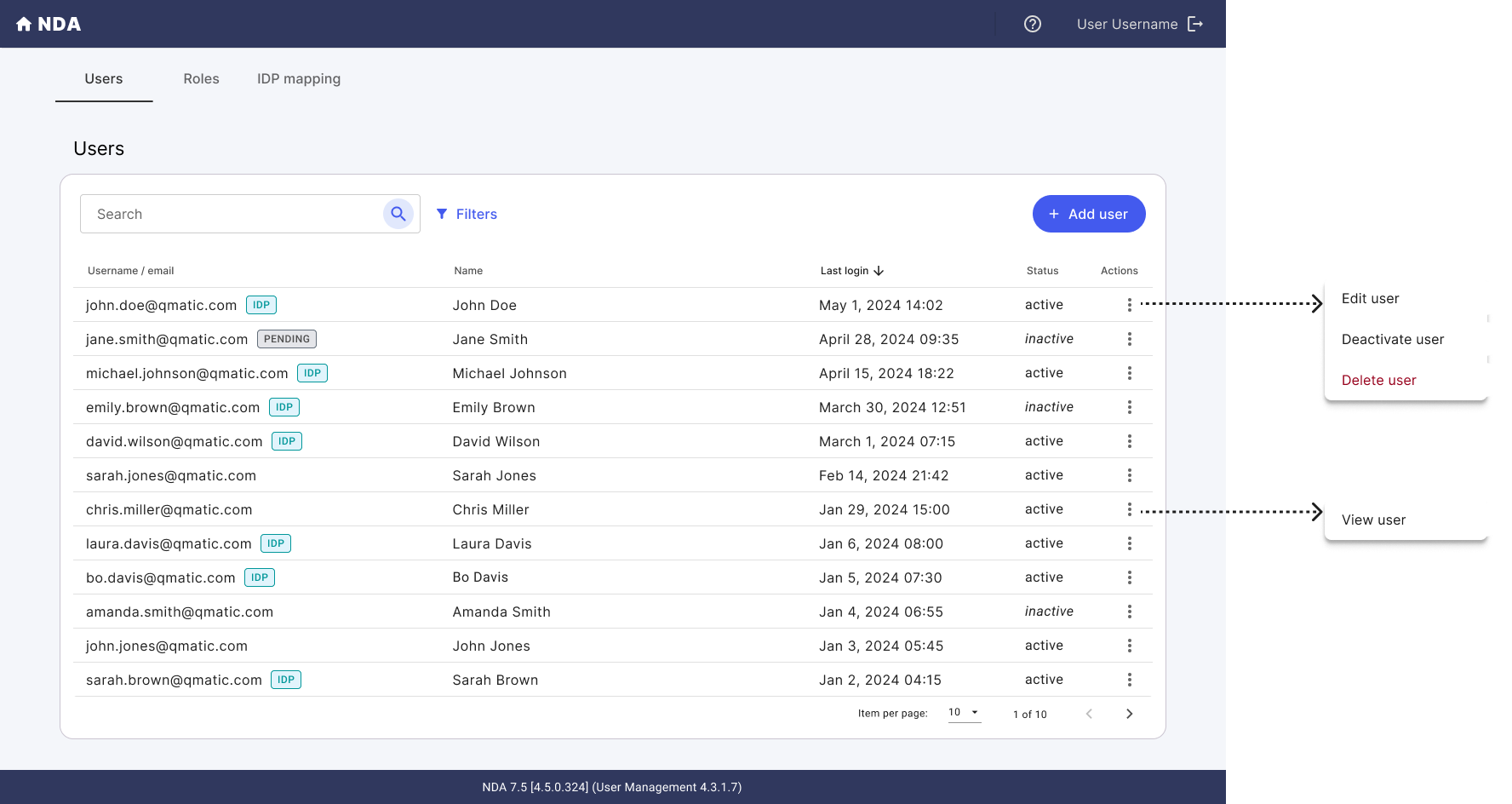Toggle Last login sort arrow
1512x804 pixels.
point(879,271)
